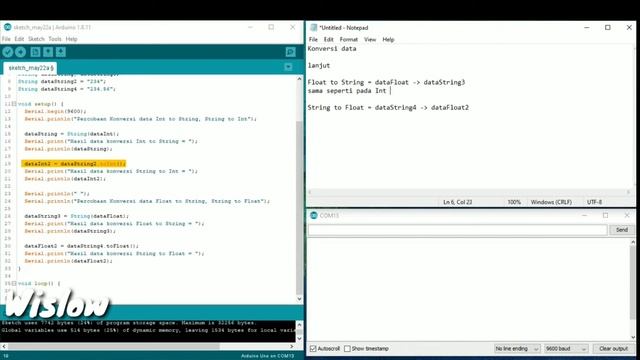Viewport: 640px width, 360px height.
Task: Maximize the Notepad window
Action: [607, 27]
